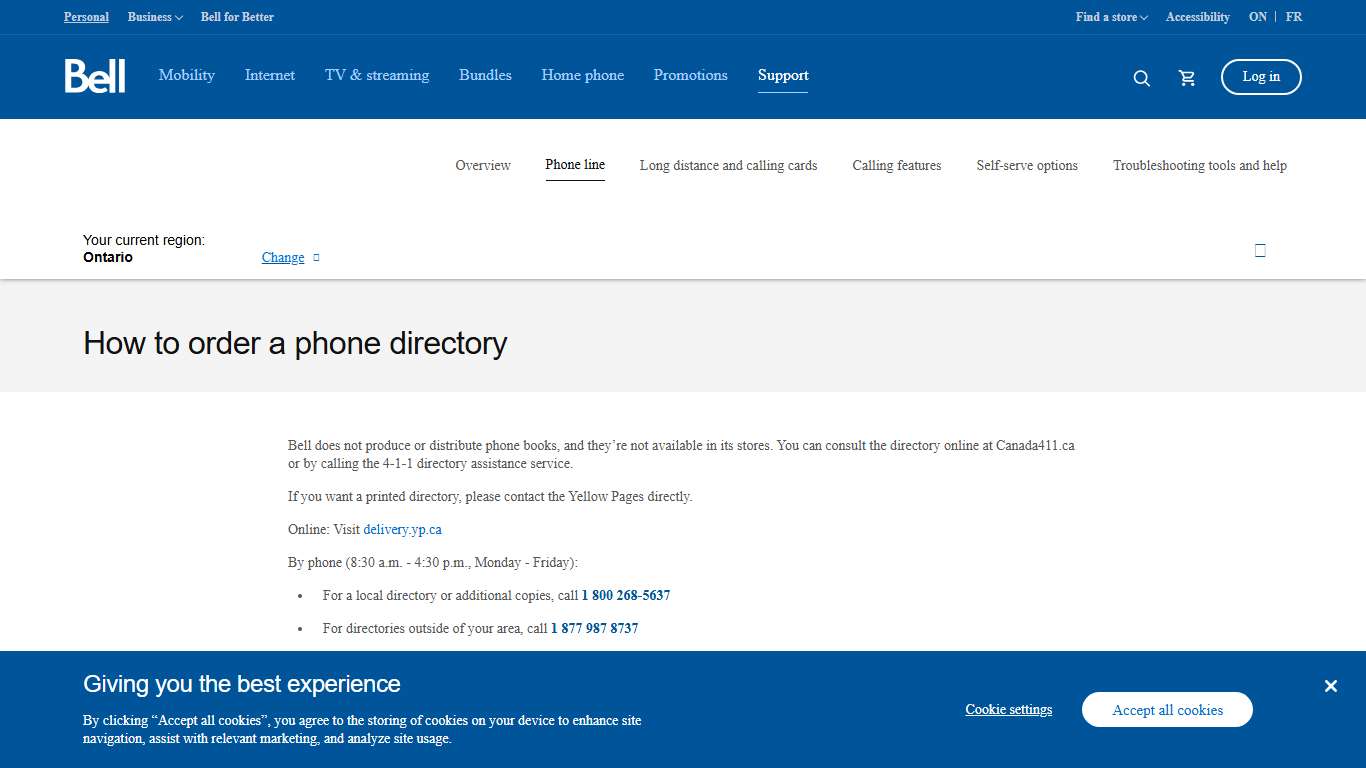Screen dimensions: 1366x768
Task: Expand the Business dropdown
Action: [154, 17]
